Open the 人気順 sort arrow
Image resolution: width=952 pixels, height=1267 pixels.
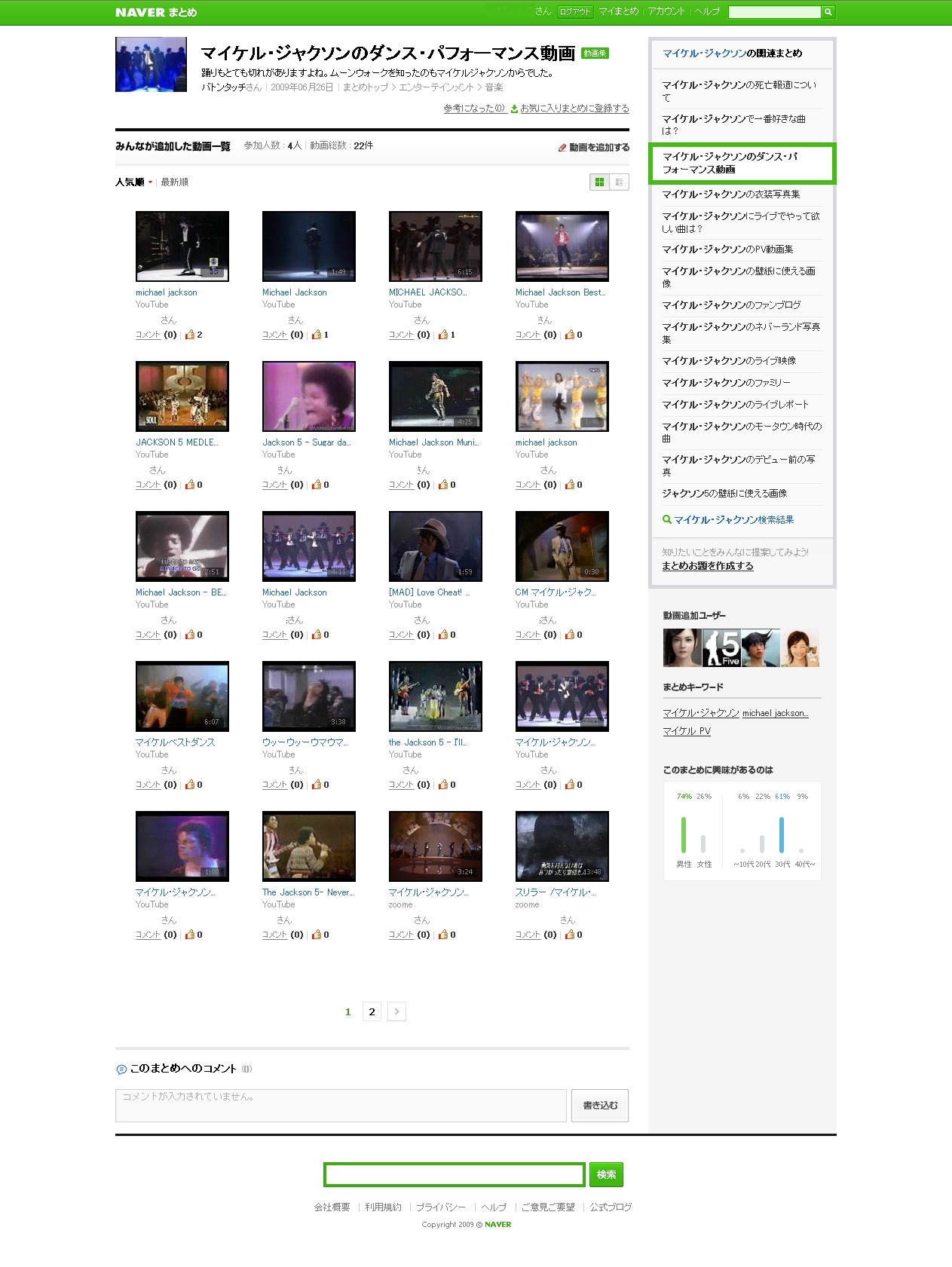[150, 182]
